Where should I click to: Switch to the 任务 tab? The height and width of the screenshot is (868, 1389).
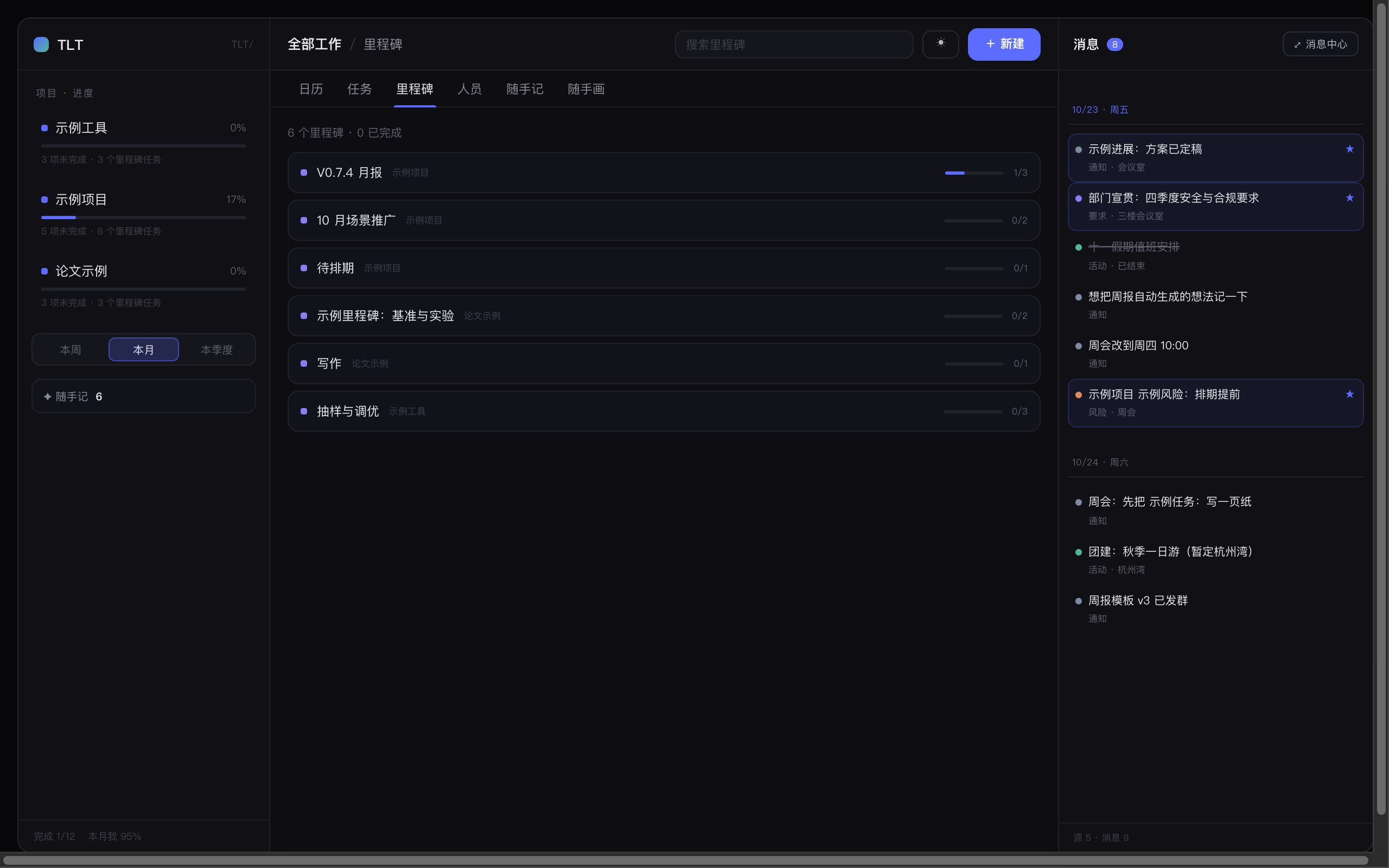coord(359,89)
